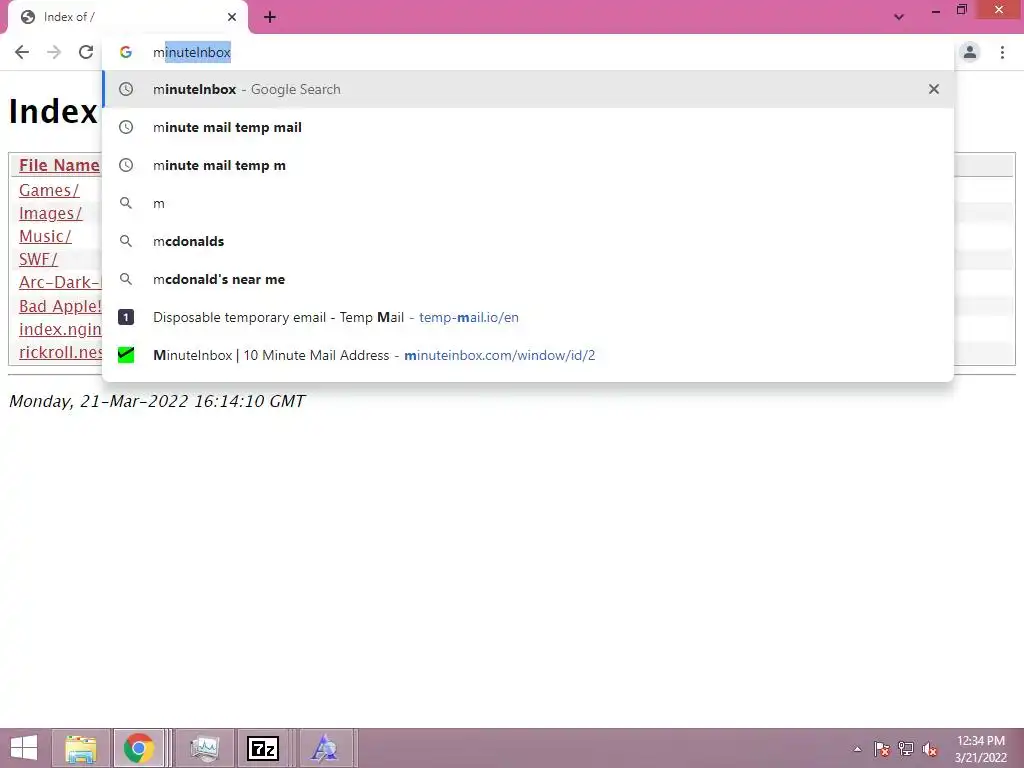Open the minuteinbox.com/window/id/2 suggestion

528,355
